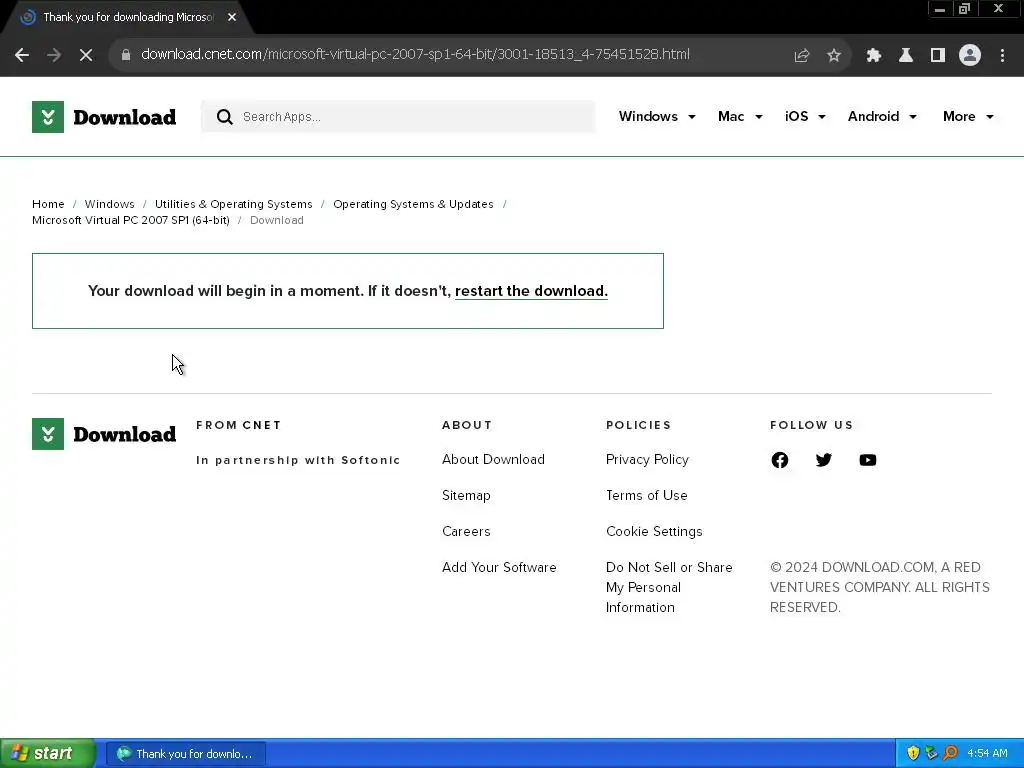This screenshot has width=1024, height=768.
Task: Select the 'Thank you for downloading' browser tab
Action: 127,18
